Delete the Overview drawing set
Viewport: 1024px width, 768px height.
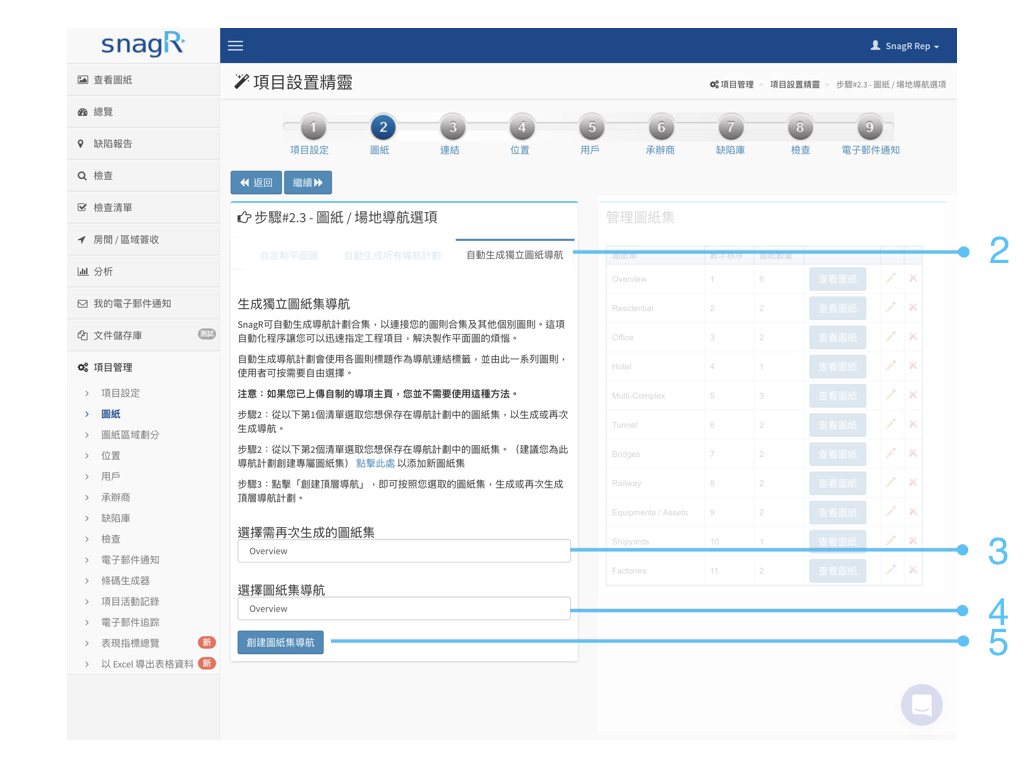point(913,278)
